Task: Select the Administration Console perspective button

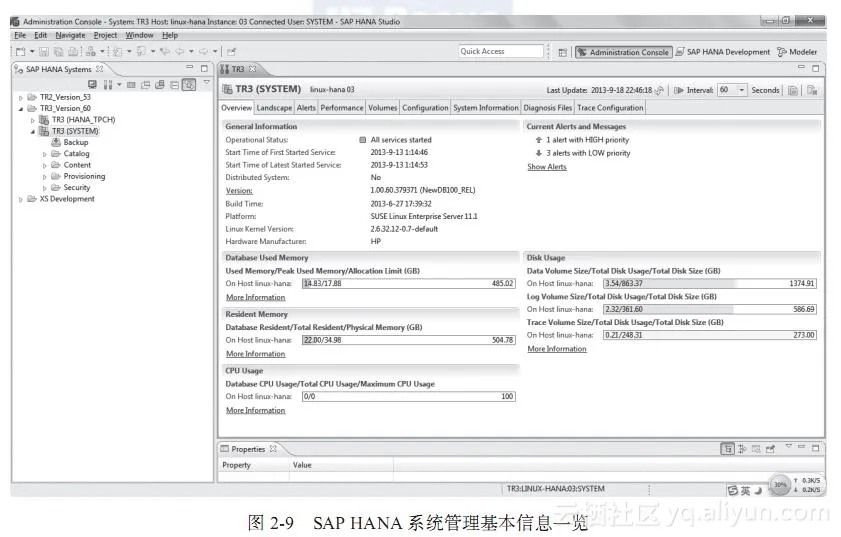Action: (x=624, y=52)
